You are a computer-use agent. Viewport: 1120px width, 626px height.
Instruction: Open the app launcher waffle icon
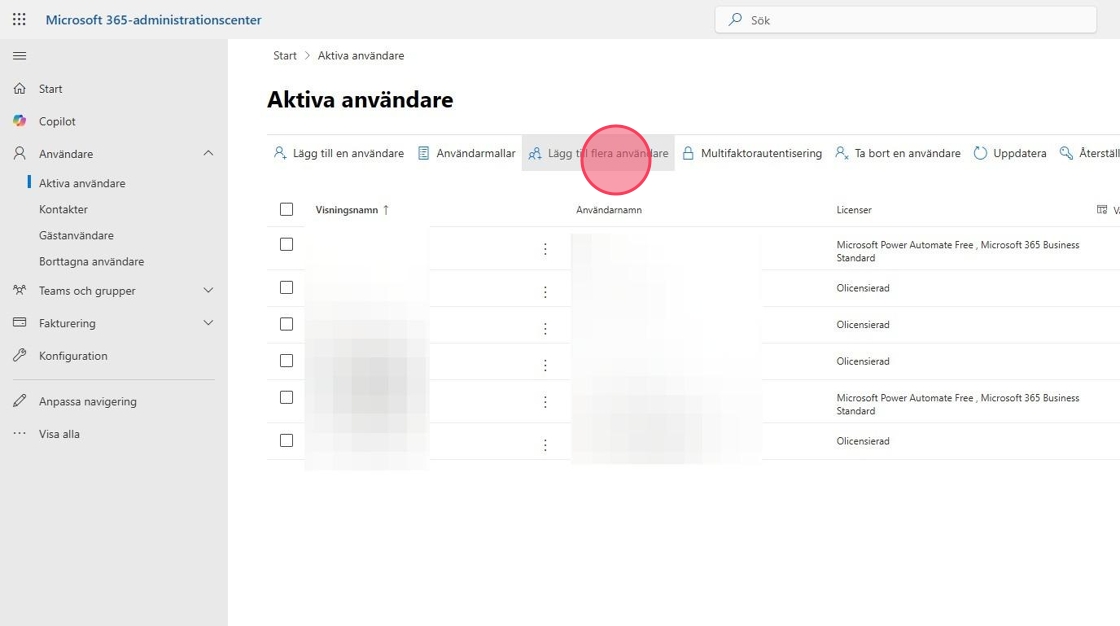pos(19,19)
